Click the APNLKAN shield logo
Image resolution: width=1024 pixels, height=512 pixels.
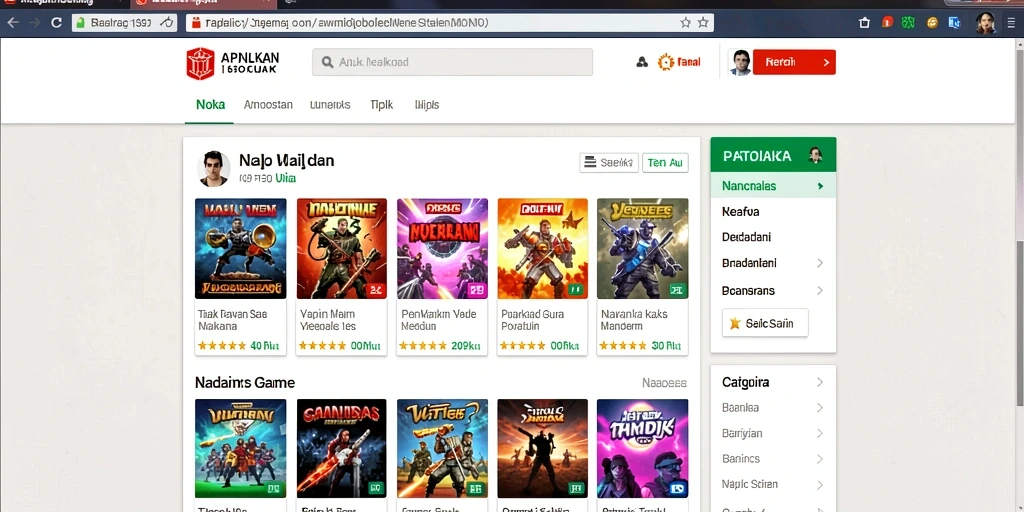click(x=200, y=63)
